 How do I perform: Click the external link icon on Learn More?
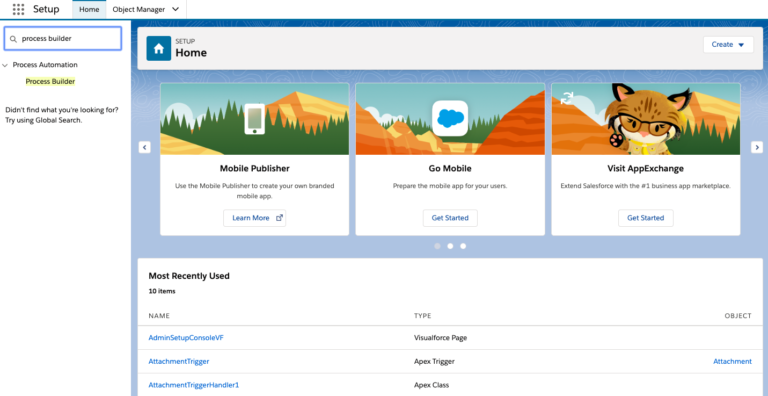tap(279, 218)
